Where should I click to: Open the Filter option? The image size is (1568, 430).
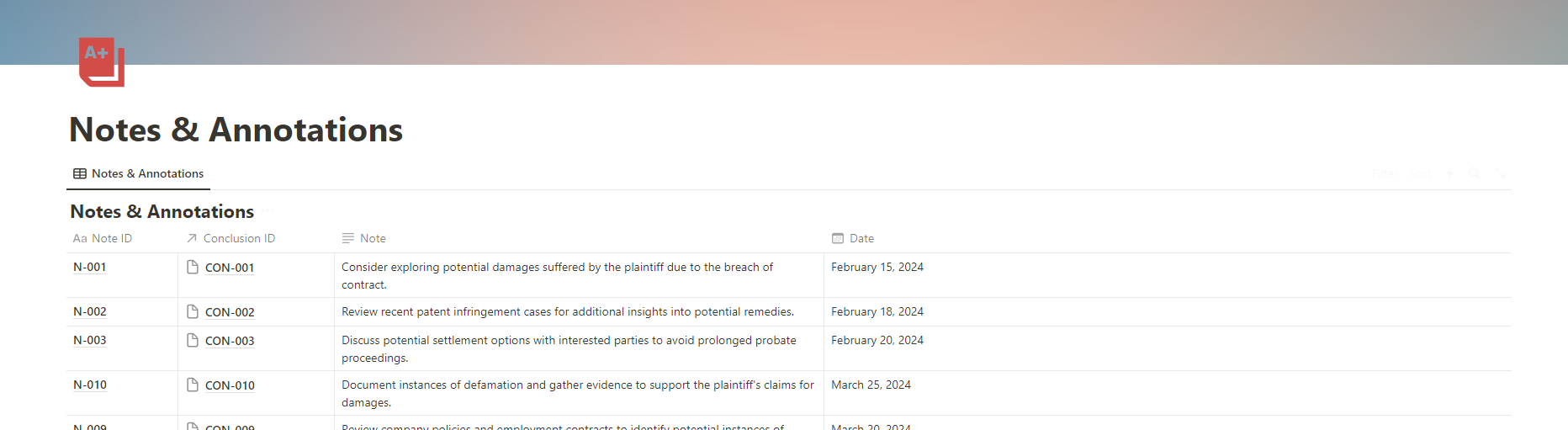[x=1385, y=173]
